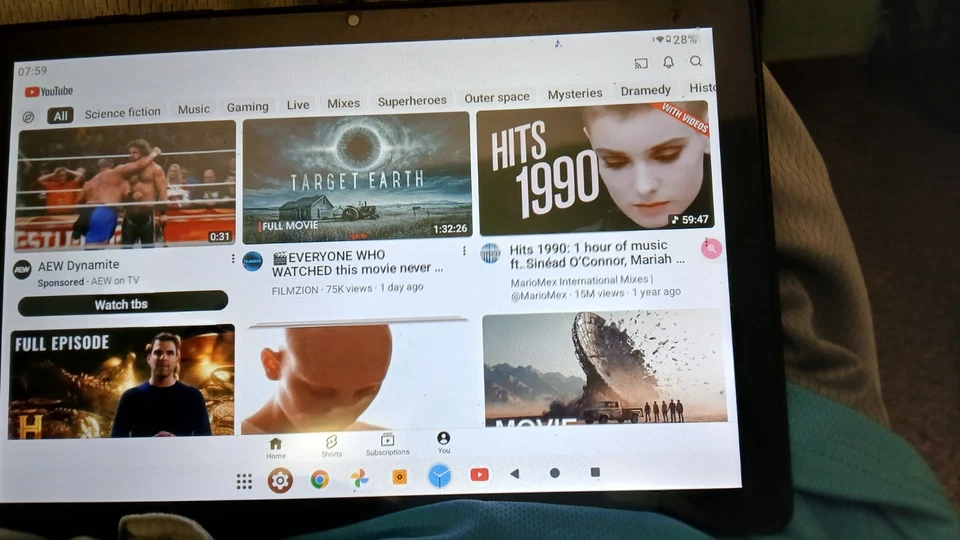The height and width of the screenshot is (540, 960).
Task: Tap the Android home circle button
Action: (555, 473)
